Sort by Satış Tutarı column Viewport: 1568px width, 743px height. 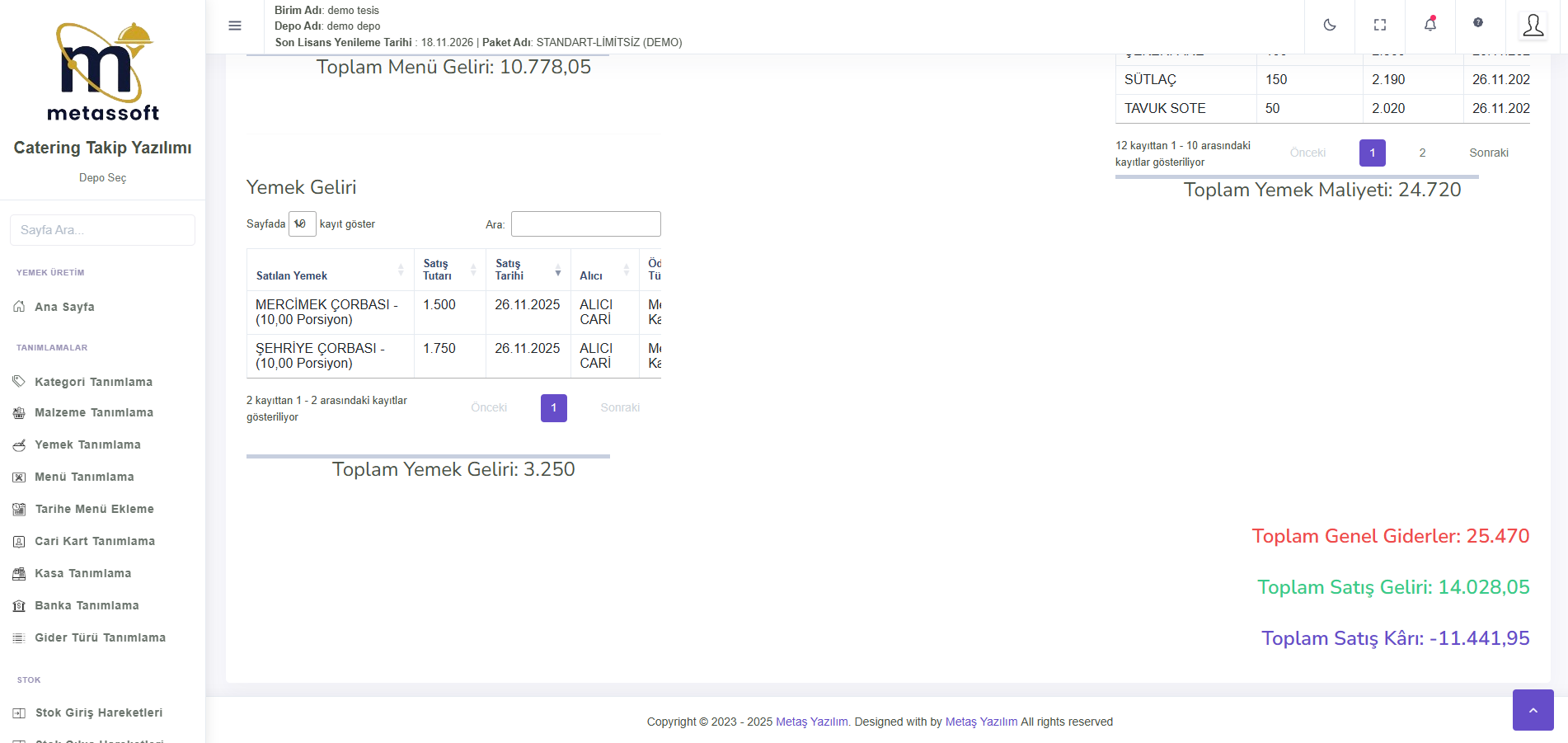(449, 270)
